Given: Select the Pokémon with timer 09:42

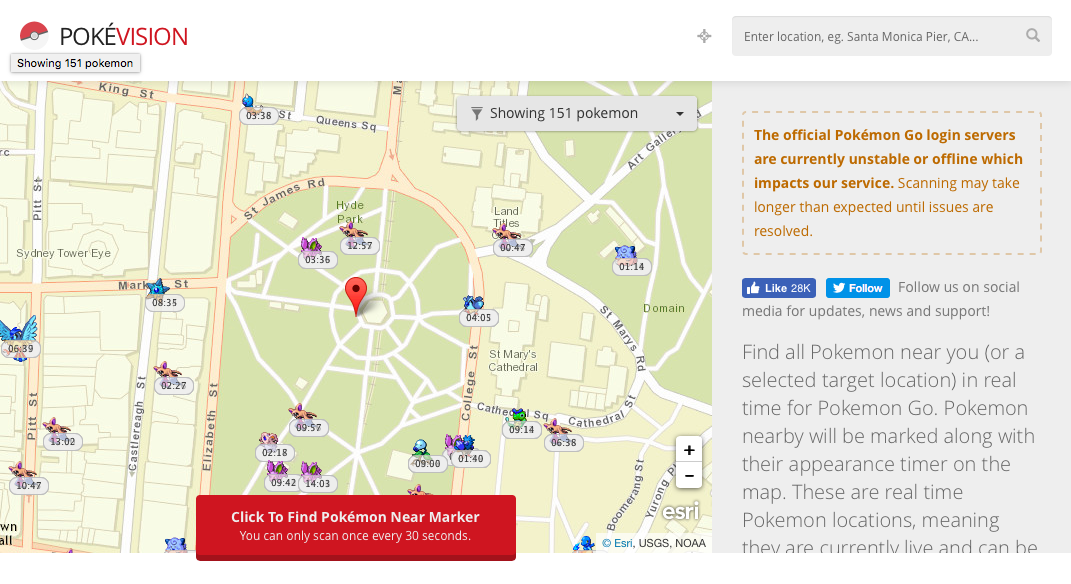Looking at the screenshot, I should coord(277,468).
